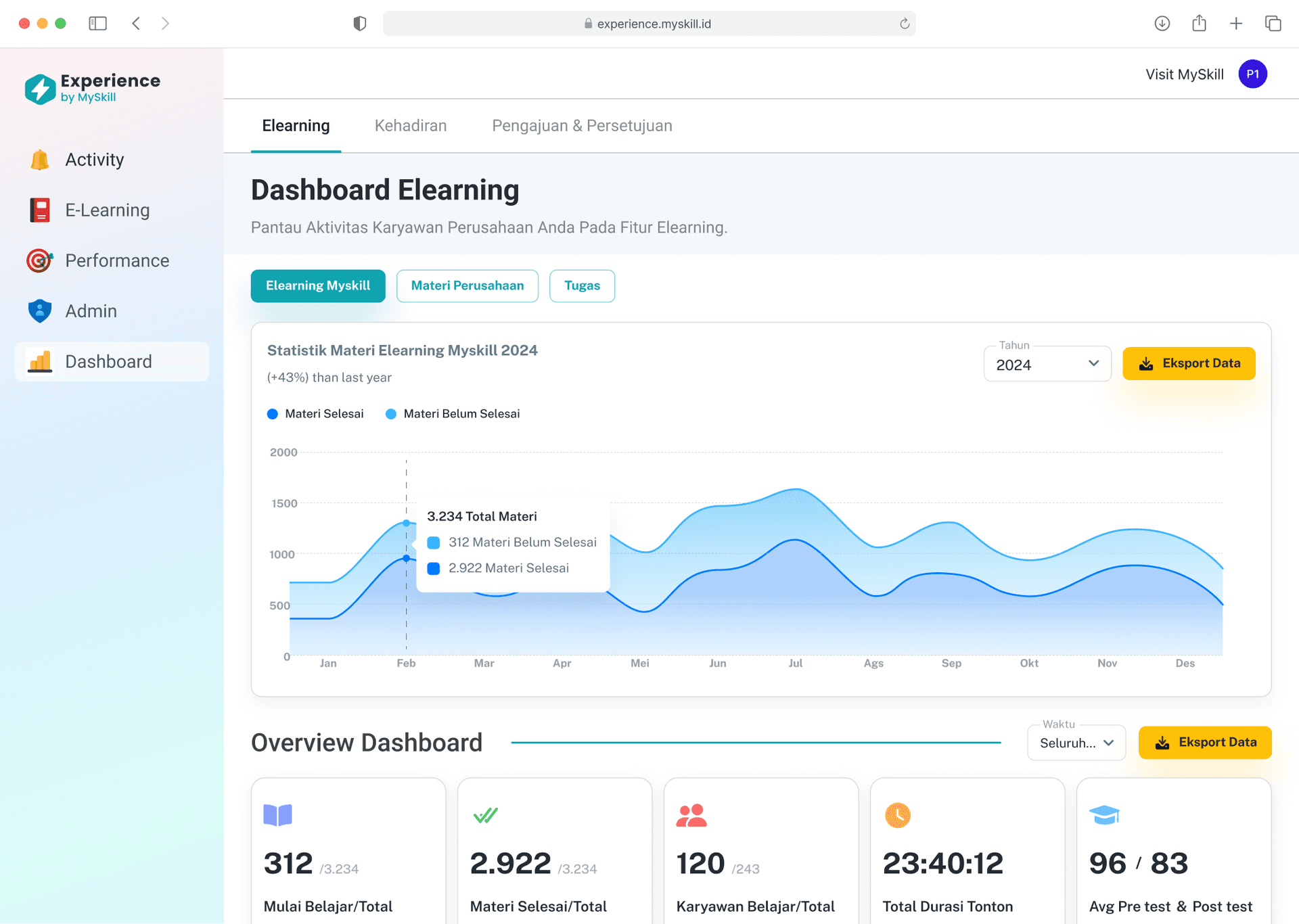The width and height of the screenshot is (1299, 924).
Task: Click the P1 profile avatar
Action: coord(1252,74)
